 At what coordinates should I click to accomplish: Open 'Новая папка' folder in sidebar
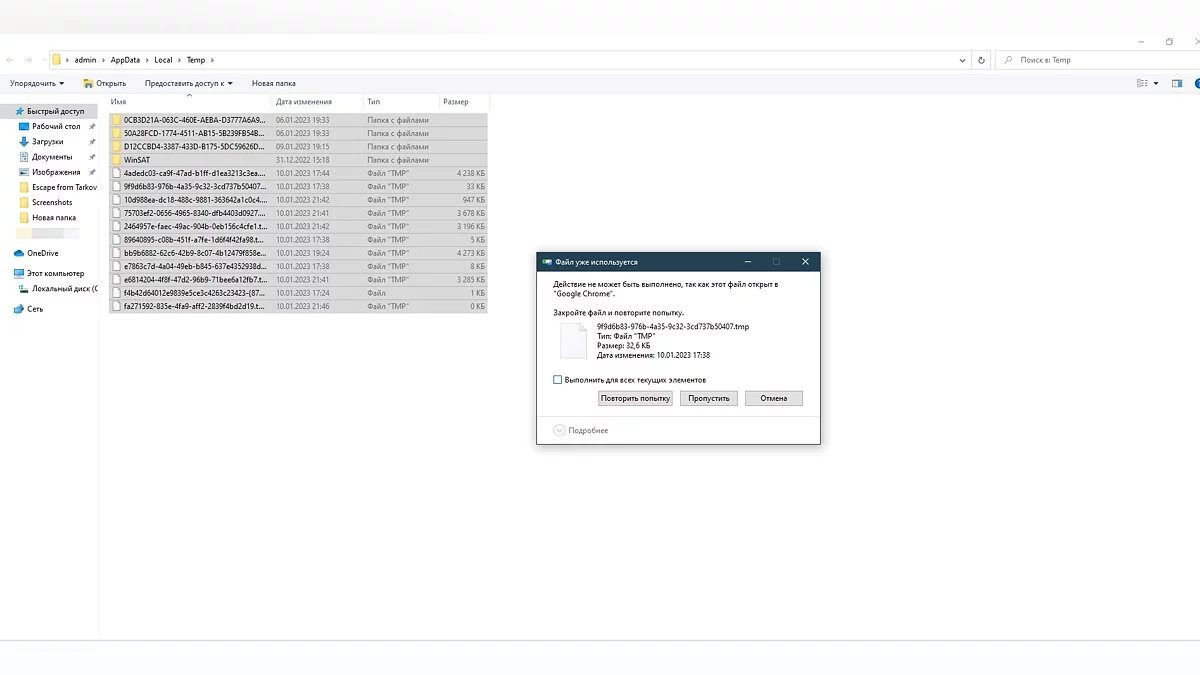click(47, 217)
